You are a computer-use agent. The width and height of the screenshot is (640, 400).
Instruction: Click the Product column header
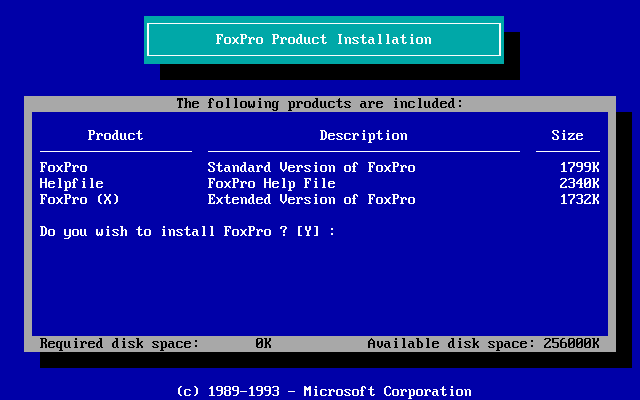point(116,136)
